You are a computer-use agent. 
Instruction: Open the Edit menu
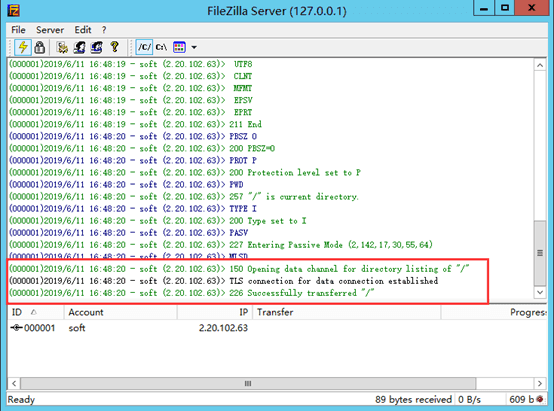coord(83,30)
